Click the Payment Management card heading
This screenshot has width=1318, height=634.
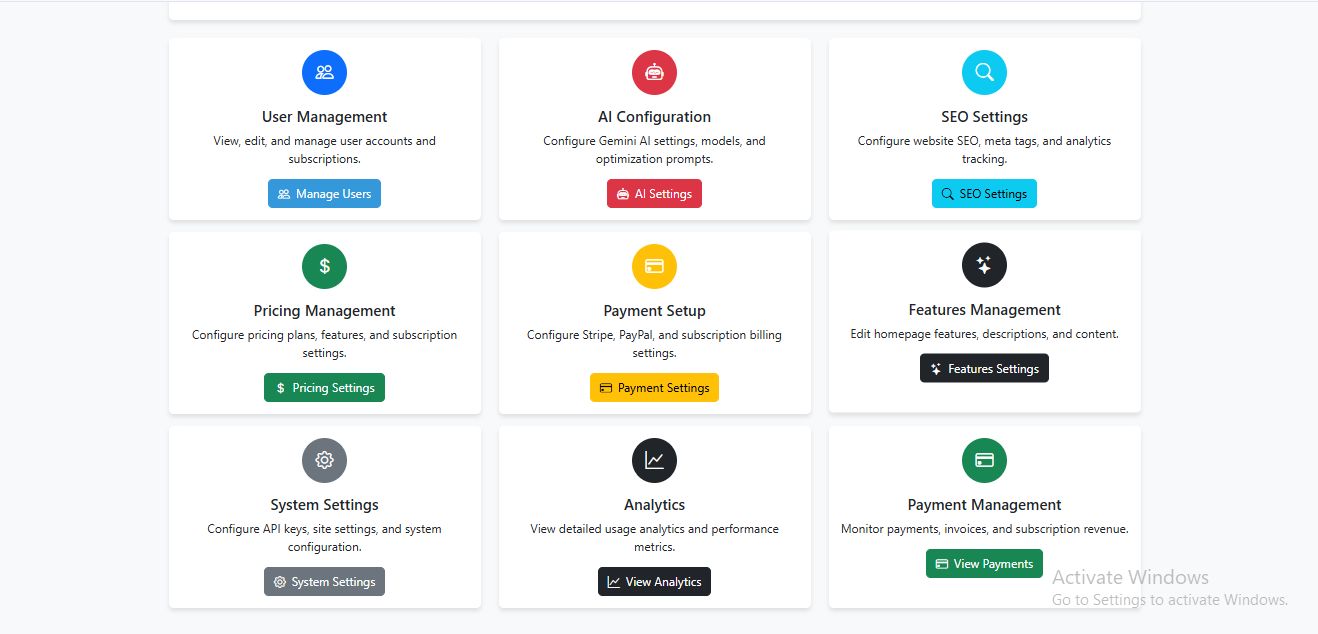click(984, 505)
